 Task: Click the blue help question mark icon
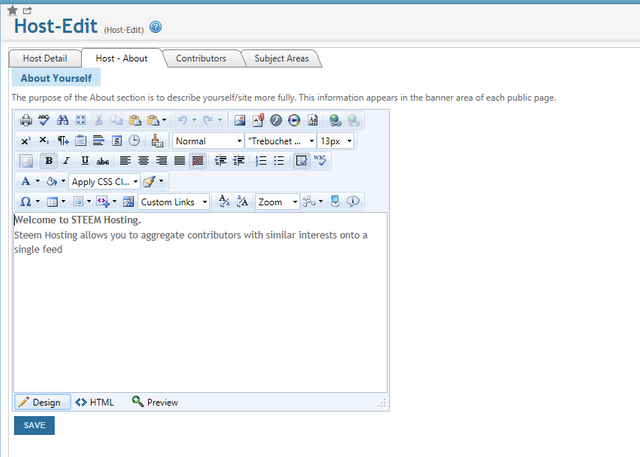coord(156,27)
